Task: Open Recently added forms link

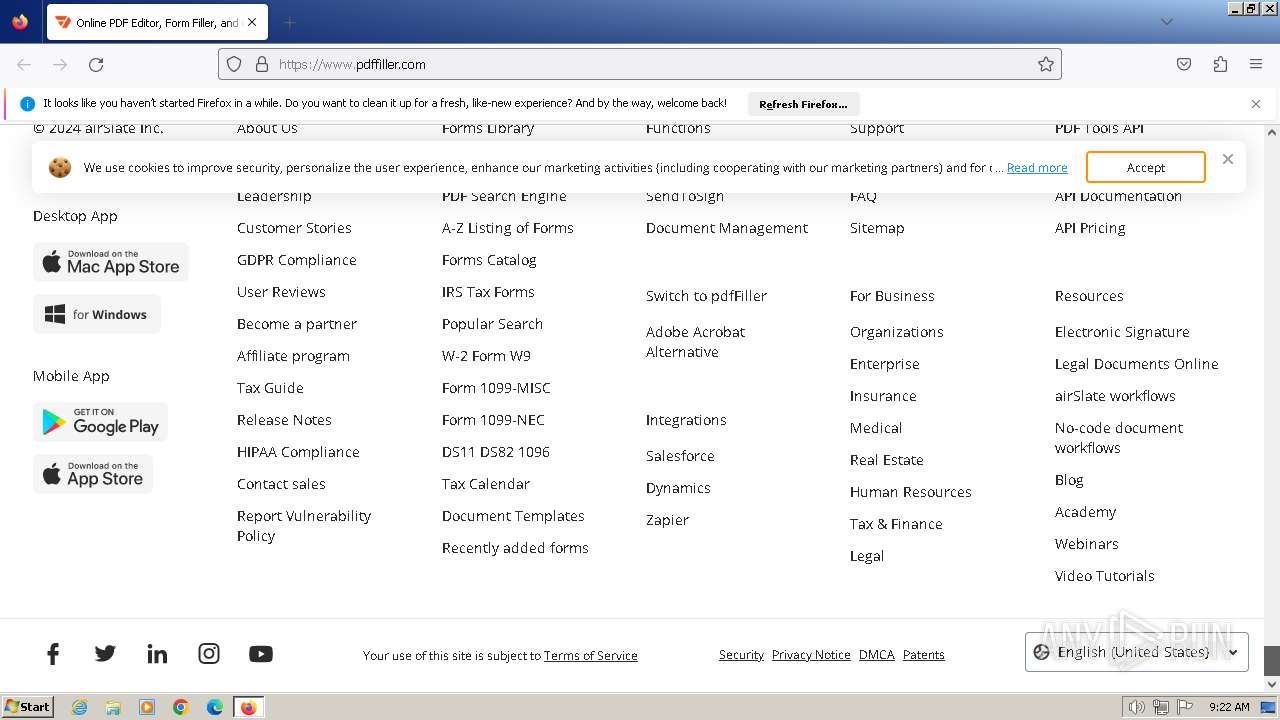Action: 515,548
